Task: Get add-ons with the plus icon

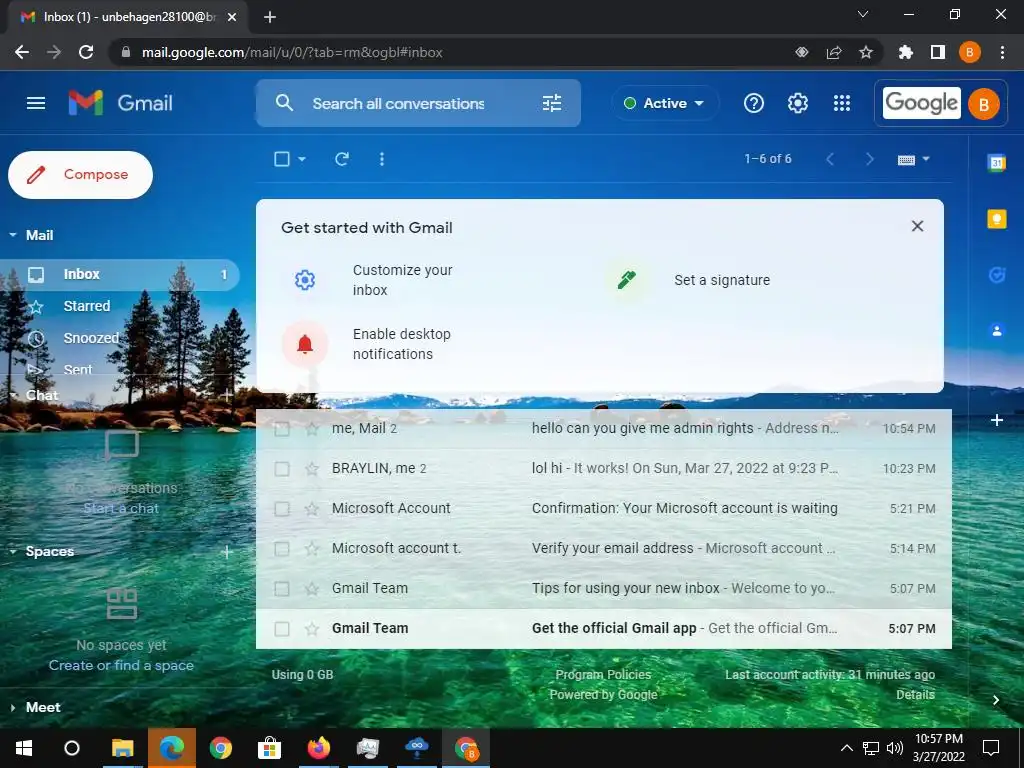Action: tap(997, 420)
